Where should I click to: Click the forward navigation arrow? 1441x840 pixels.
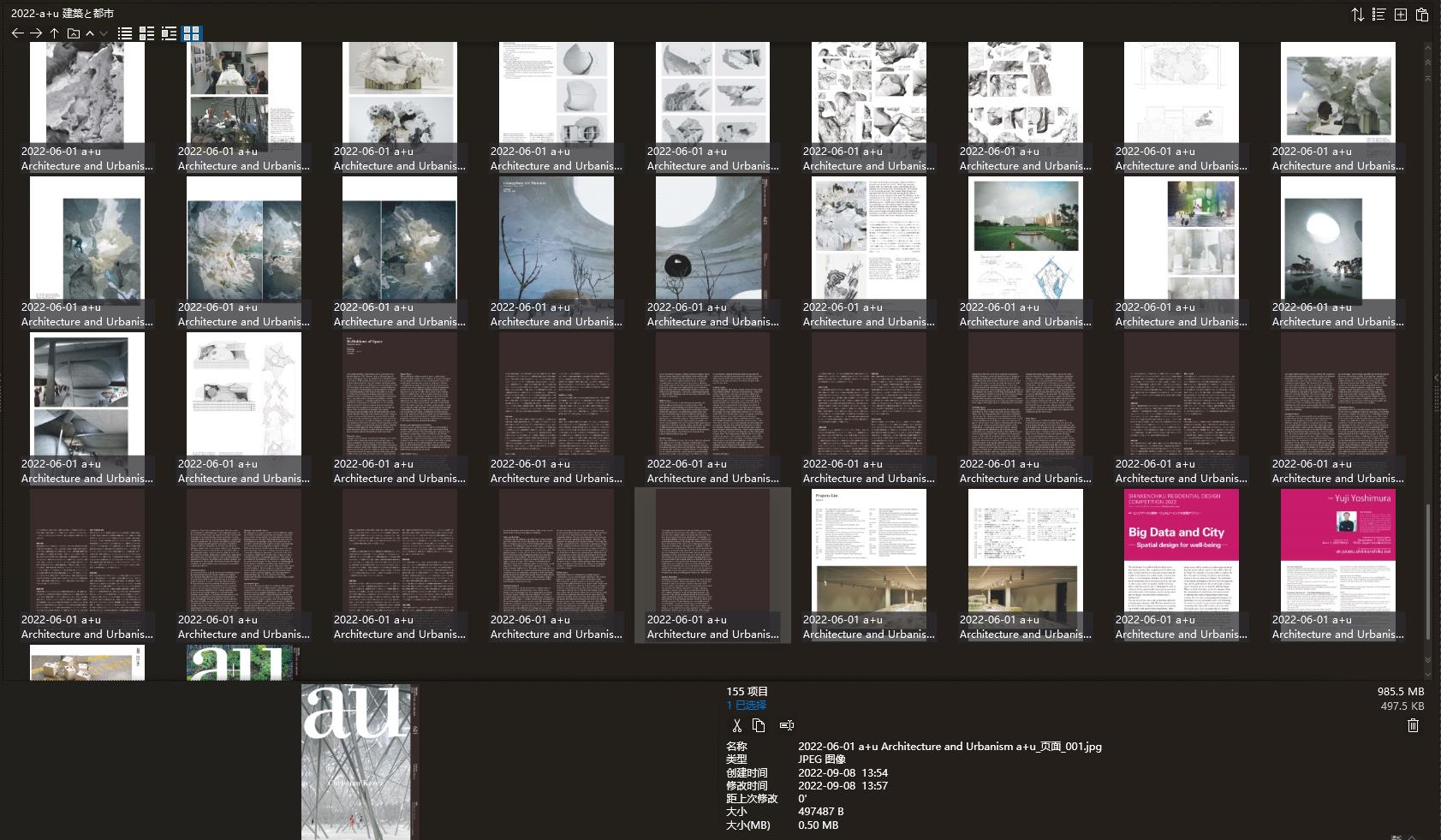pyautogui.click(x=34, y=33)
